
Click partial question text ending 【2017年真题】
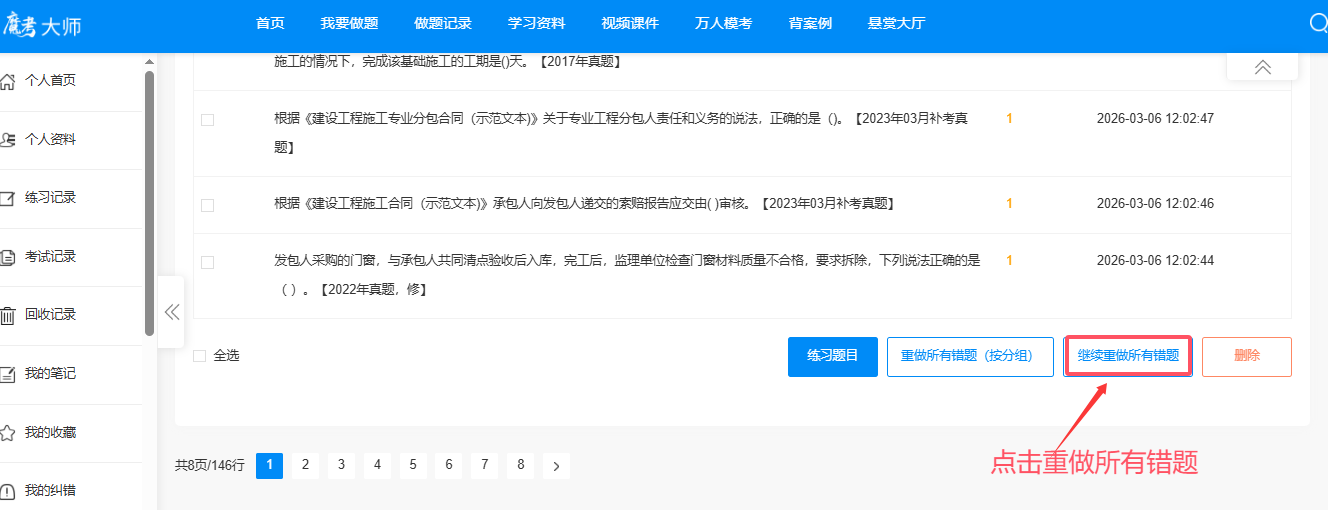point(449,62)
